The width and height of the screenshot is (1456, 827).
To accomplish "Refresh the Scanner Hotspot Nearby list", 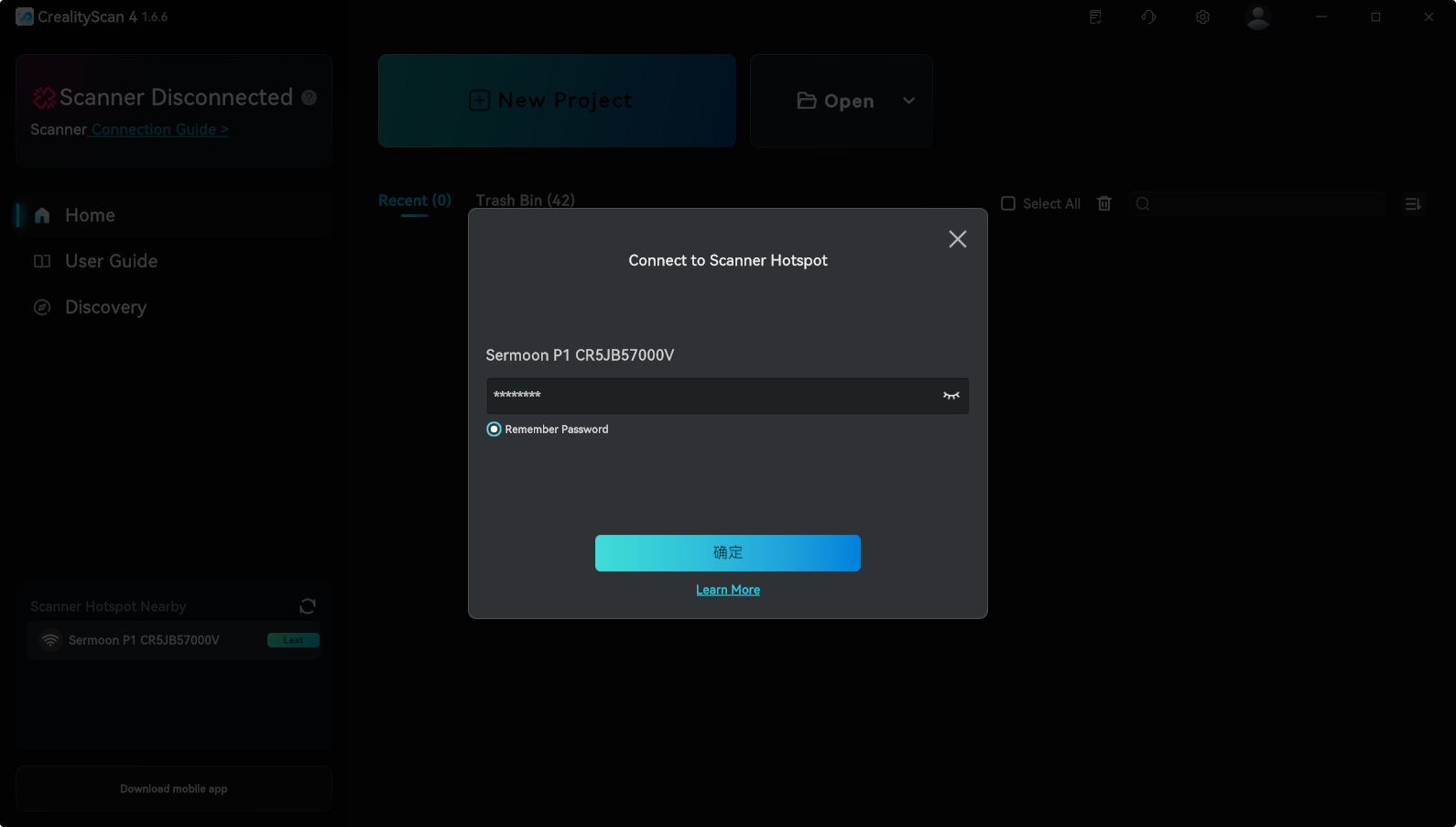I will pos(308,606).
